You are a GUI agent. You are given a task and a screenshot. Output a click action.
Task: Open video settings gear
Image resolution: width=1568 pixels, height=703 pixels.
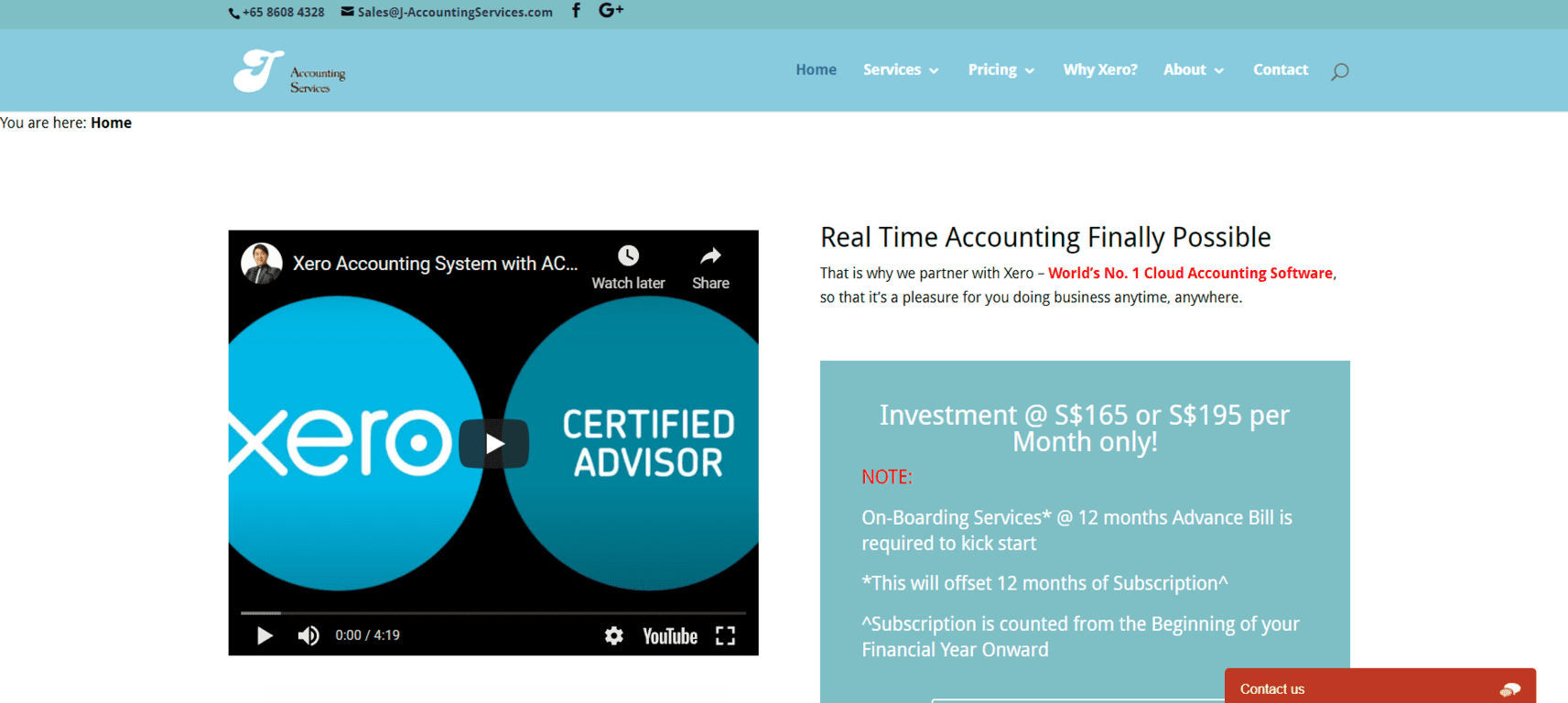[x=614, y=635]
